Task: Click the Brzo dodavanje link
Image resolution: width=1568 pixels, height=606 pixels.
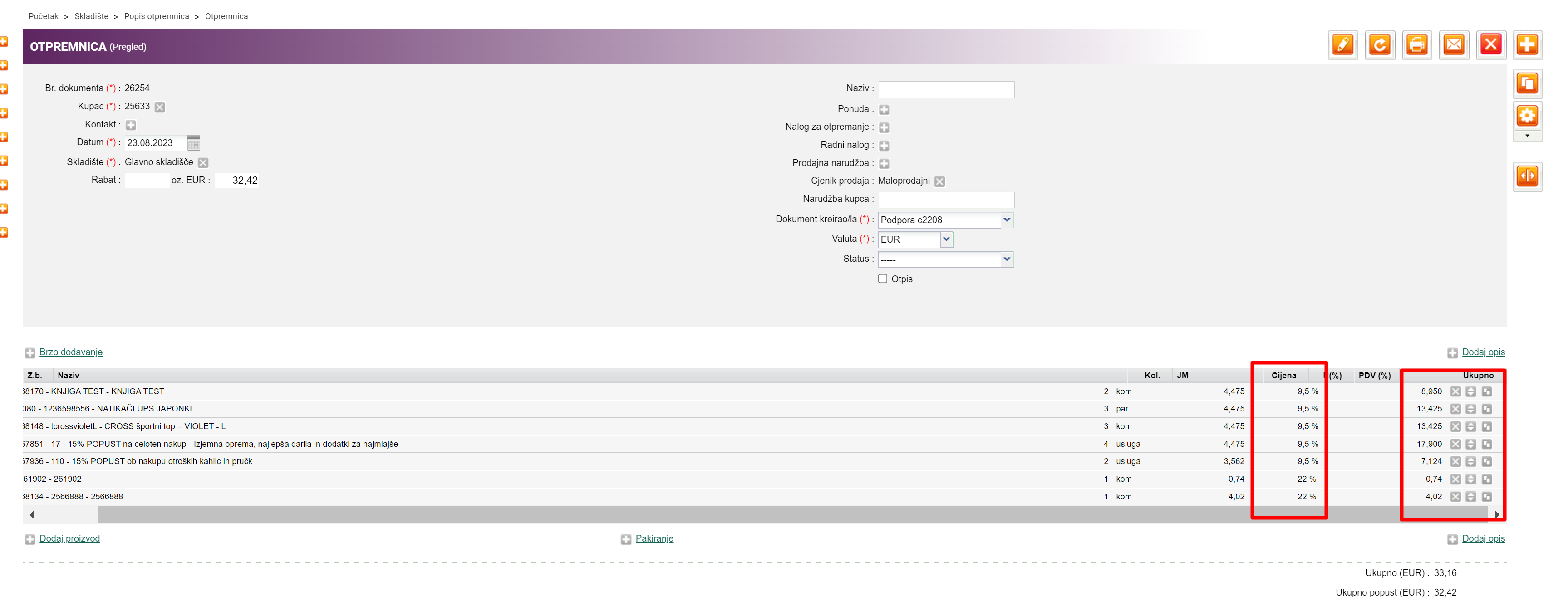Action: click(x=71, y=352)
